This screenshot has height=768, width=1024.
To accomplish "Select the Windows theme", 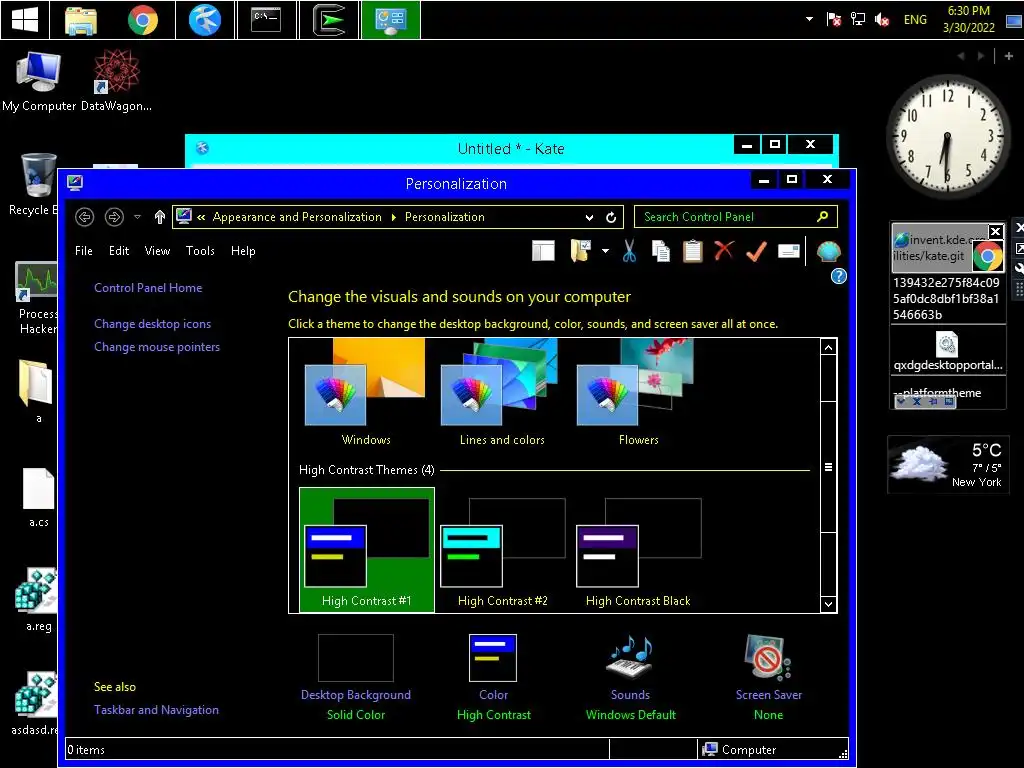I will click(x=366, y=393).
